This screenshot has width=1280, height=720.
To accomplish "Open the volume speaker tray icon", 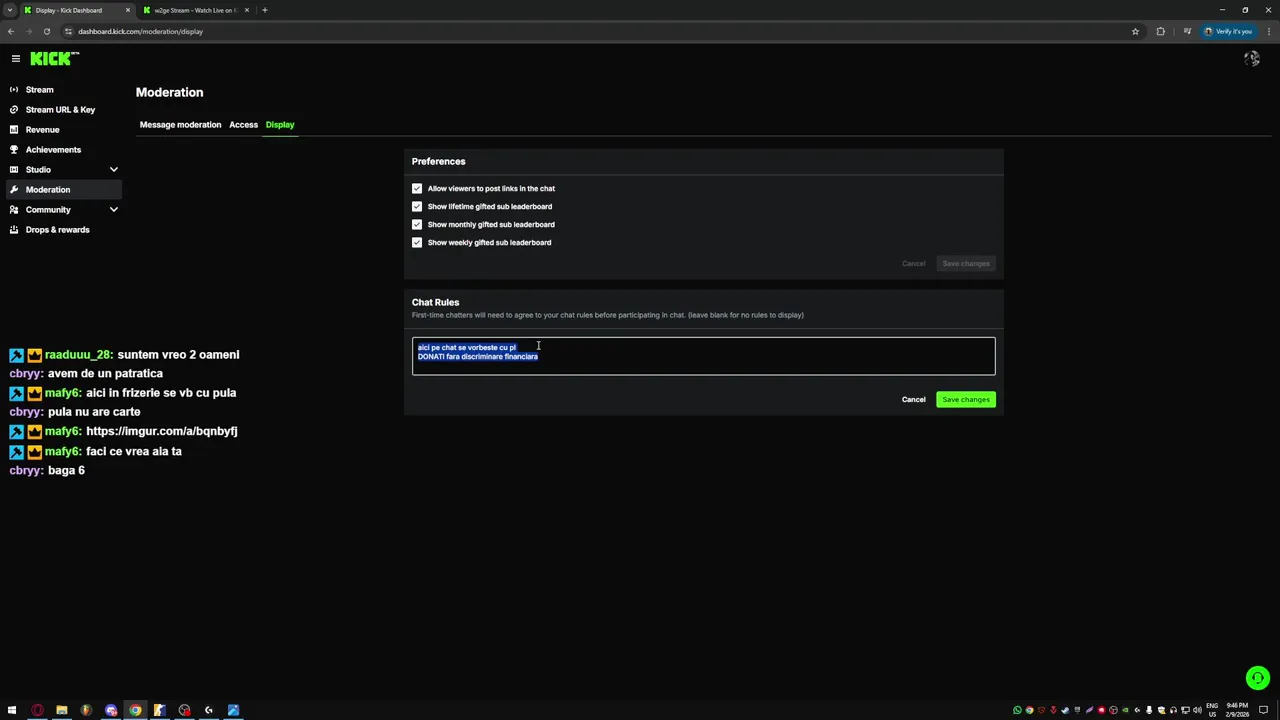I will [1197, 710].
